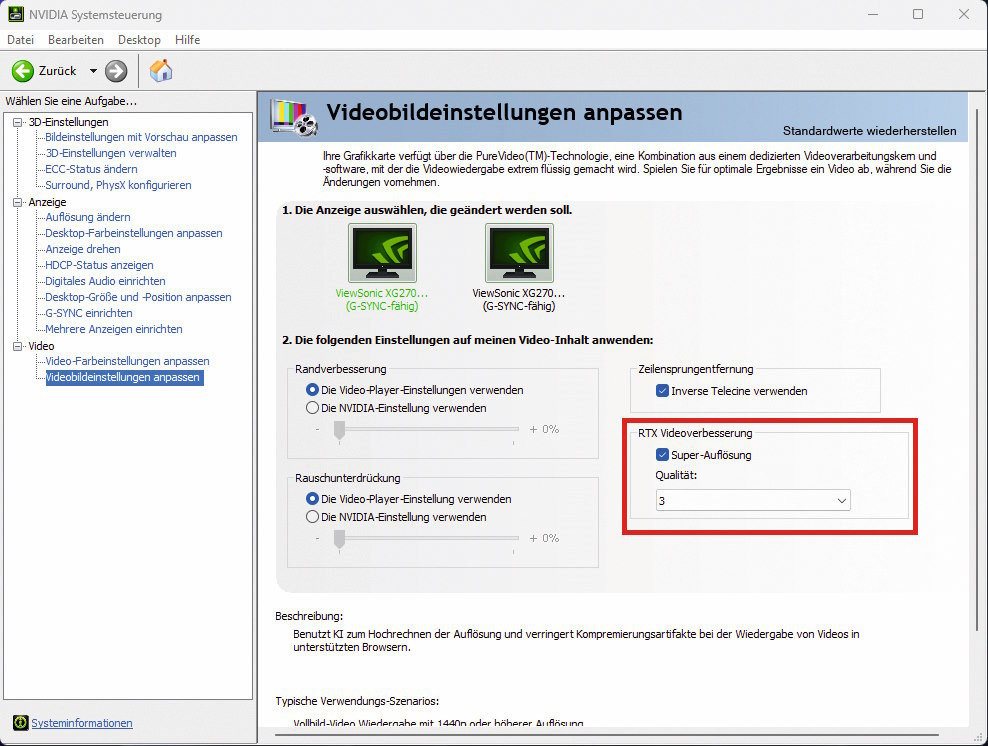
Task: Collapse the Anzeige tree node
Action: point(18,202)
